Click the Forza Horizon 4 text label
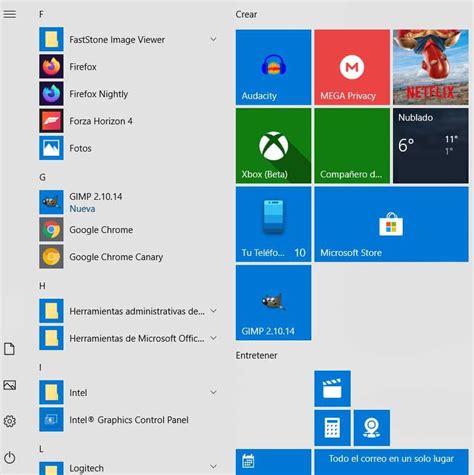The height and width of the screenshot is (475, 474). [101, 121]
